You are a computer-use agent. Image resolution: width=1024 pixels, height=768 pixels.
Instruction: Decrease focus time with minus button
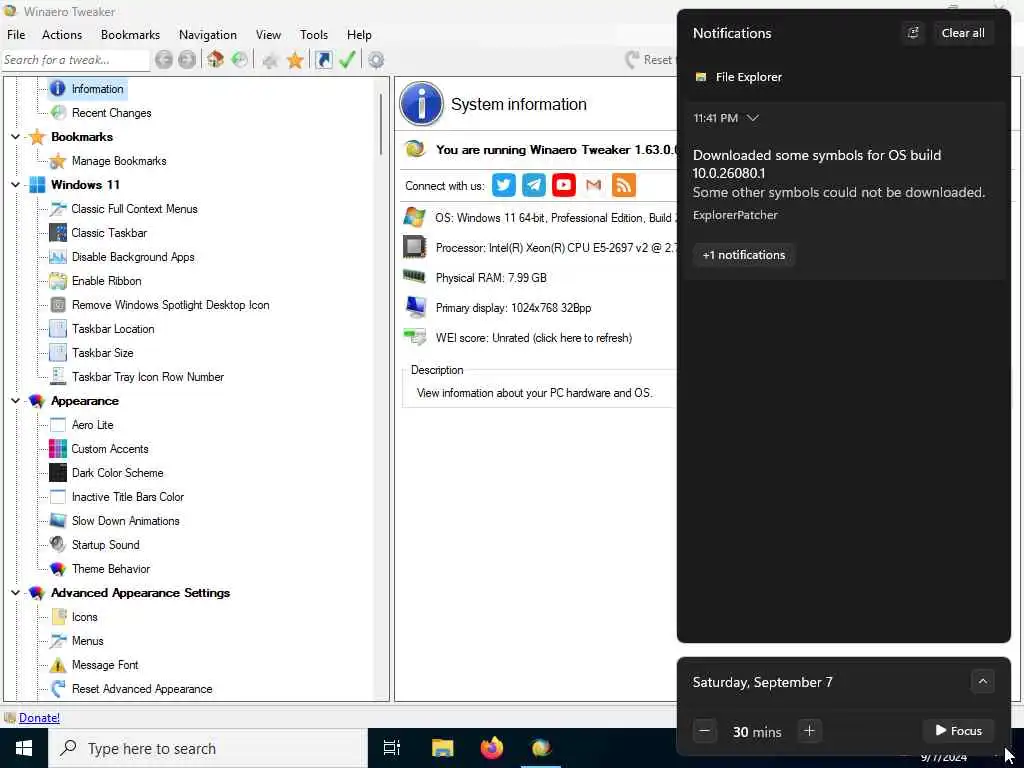(705, 731)
